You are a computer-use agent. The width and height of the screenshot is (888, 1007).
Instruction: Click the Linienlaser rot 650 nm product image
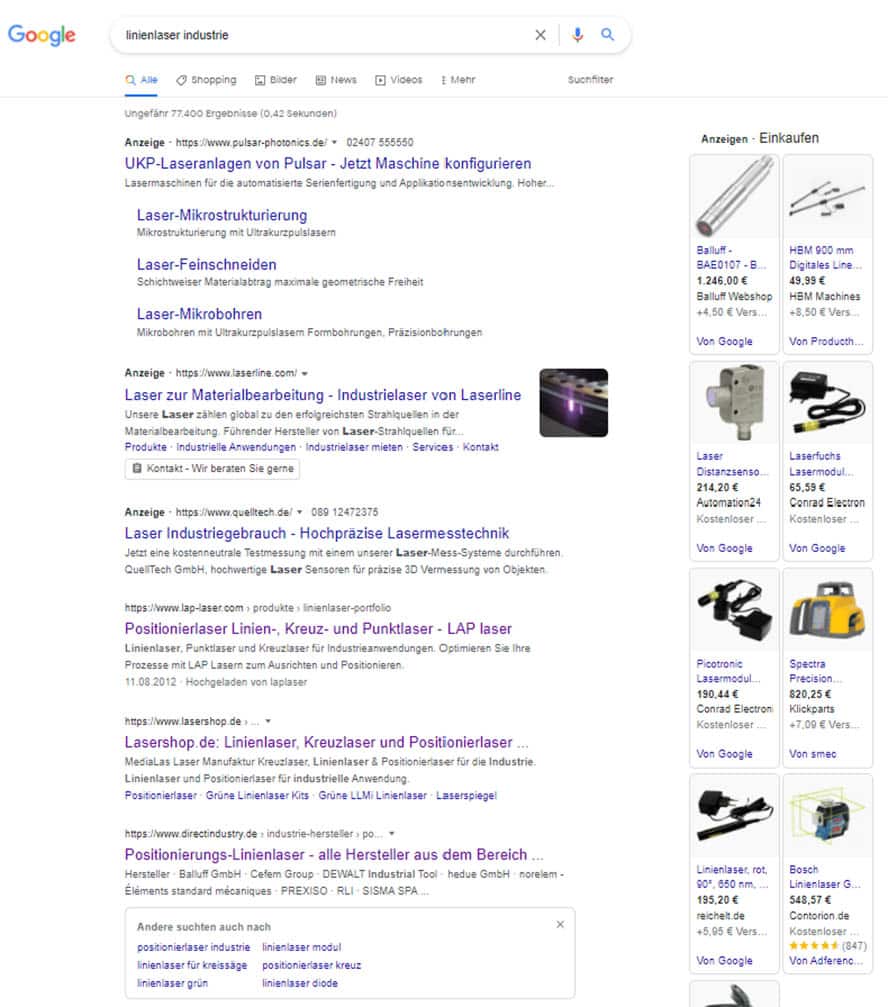coord(735,816)
